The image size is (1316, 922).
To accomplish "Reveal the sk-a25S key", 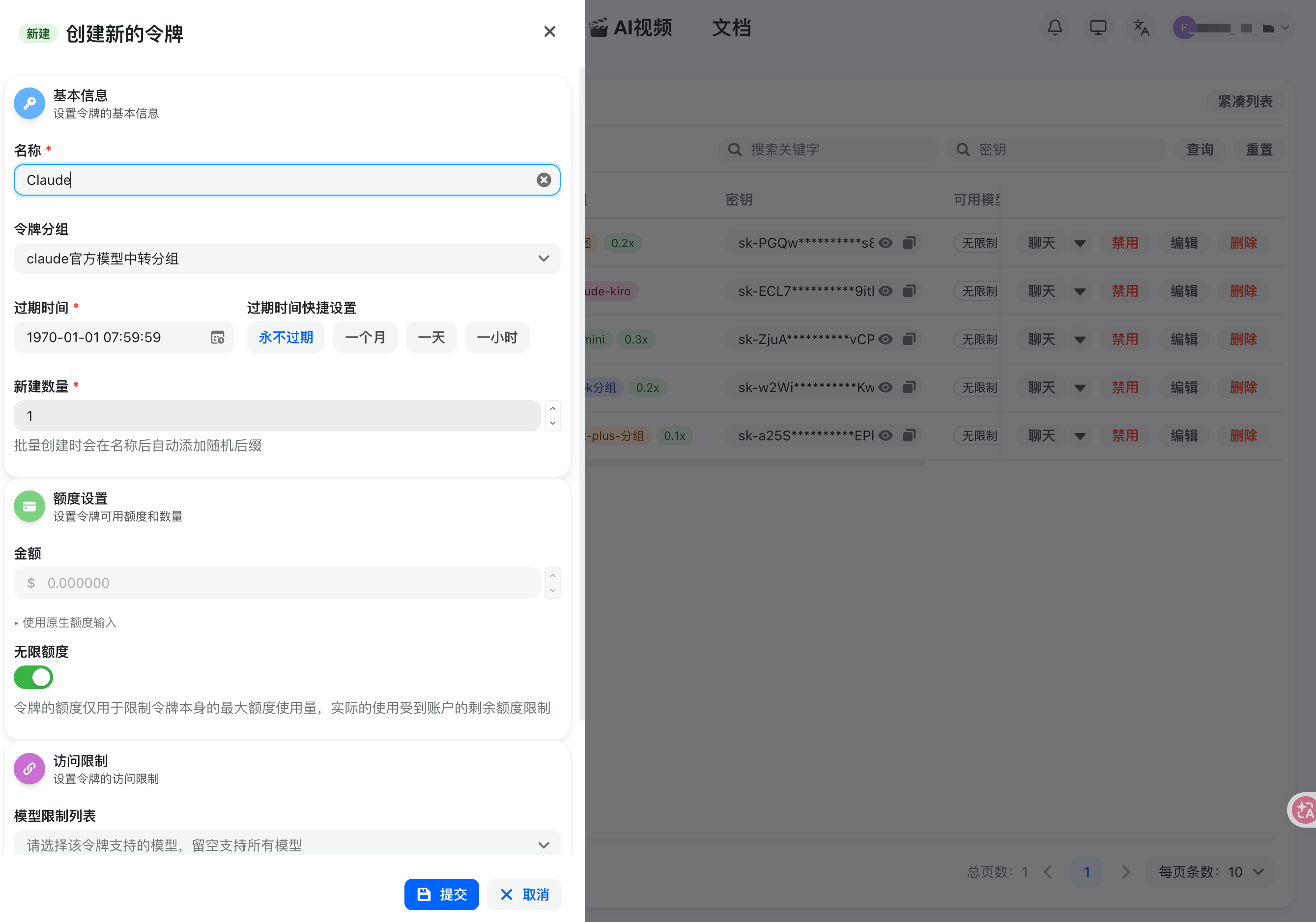I will 886,436.
